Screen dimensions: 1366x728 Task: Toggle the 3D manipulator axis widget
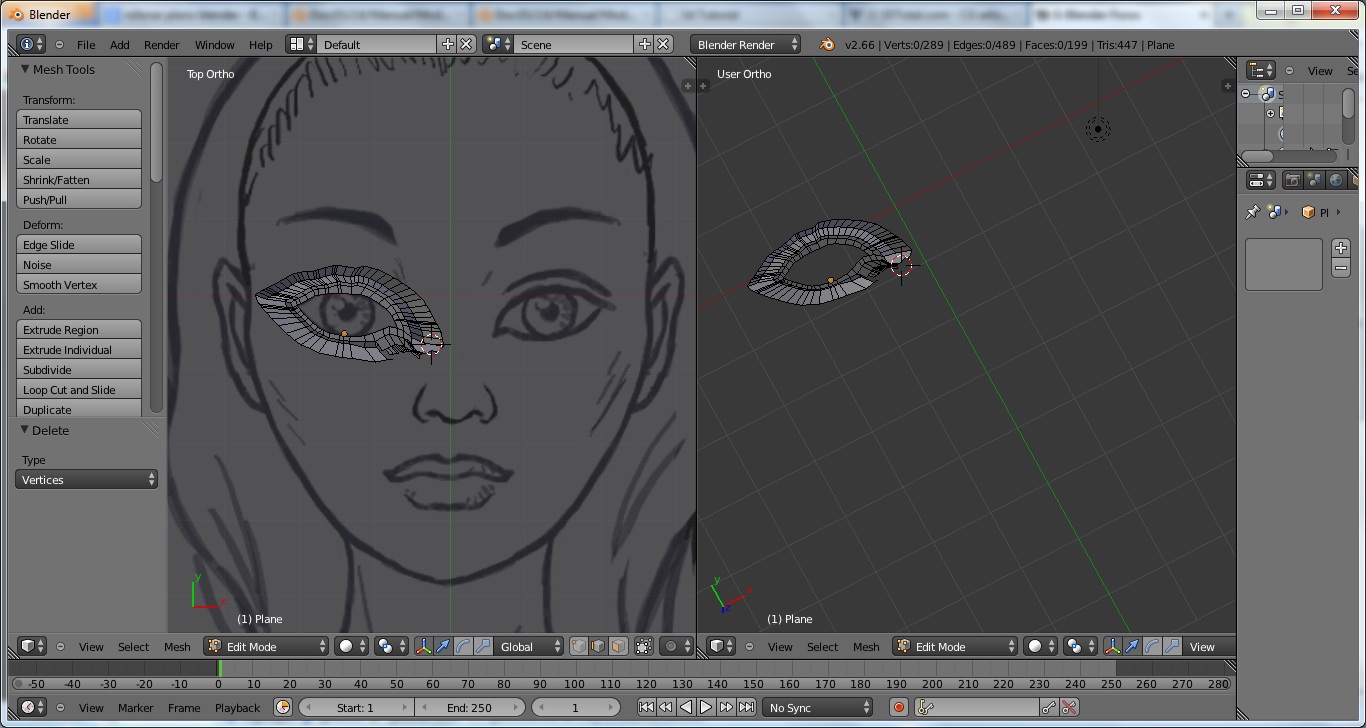[x=423, y=647]
